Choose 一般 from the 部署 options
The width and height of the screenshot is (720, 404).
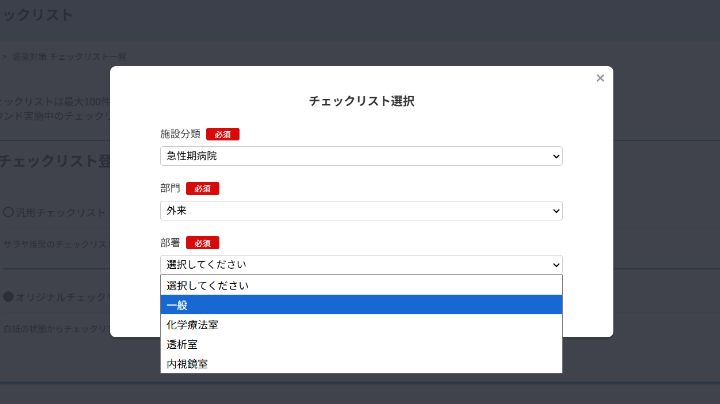(x=361, y=305)
